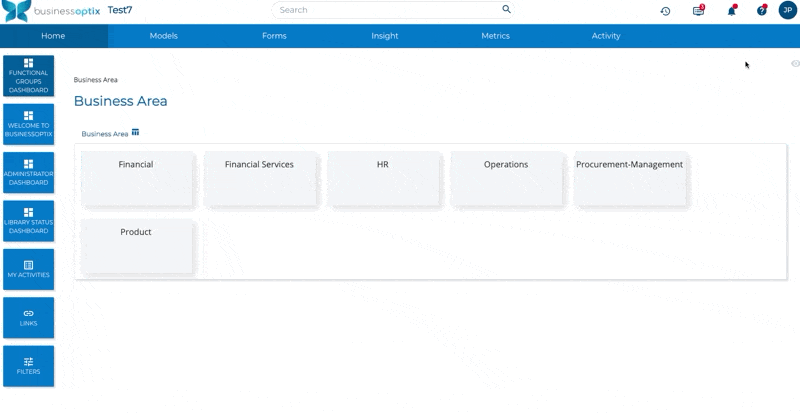This screenshot has height=413, width=800.
Task: Open the JP user avatar menu
Action: tap(787, 10)
